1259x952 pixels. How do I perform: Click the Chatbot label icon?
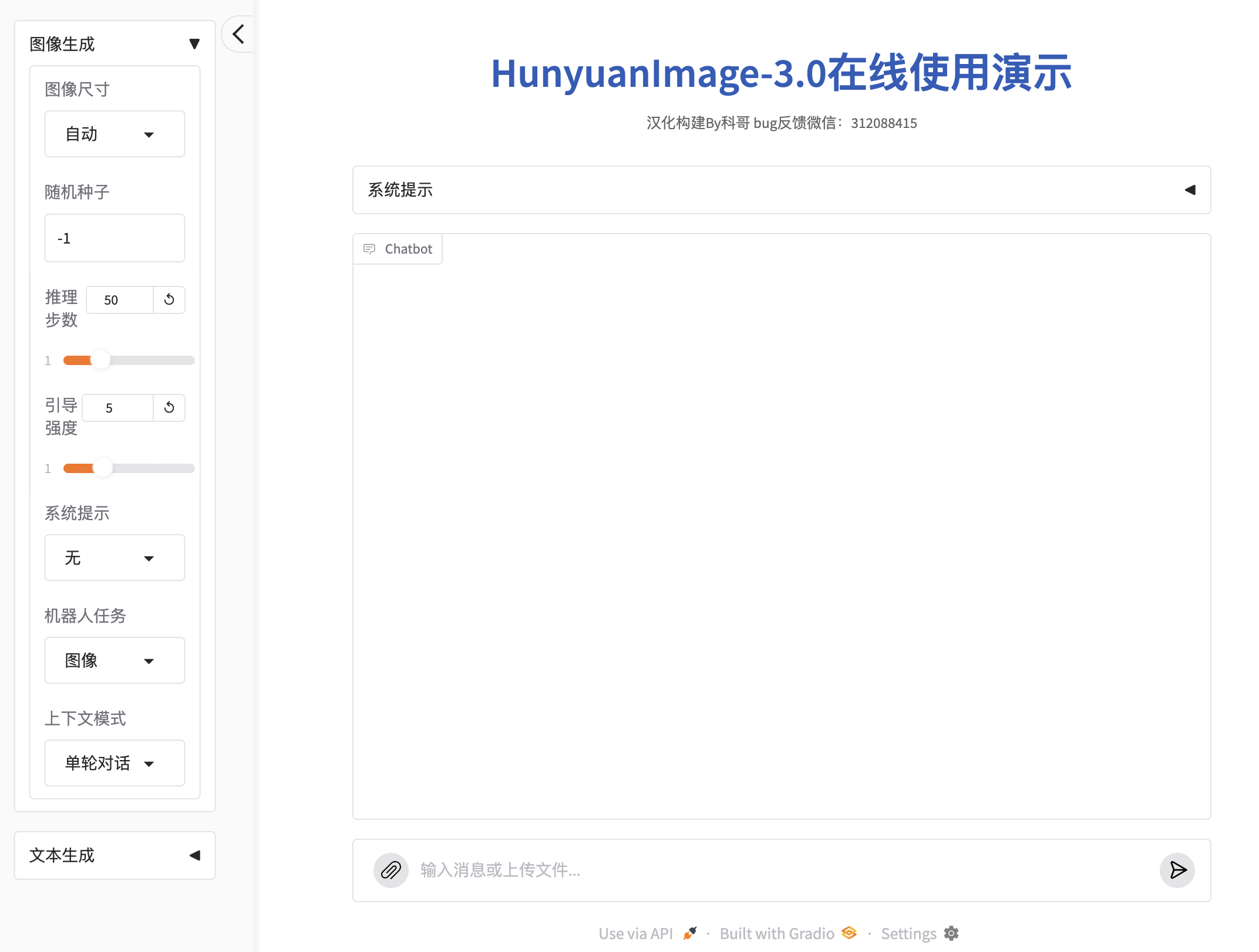369,249
